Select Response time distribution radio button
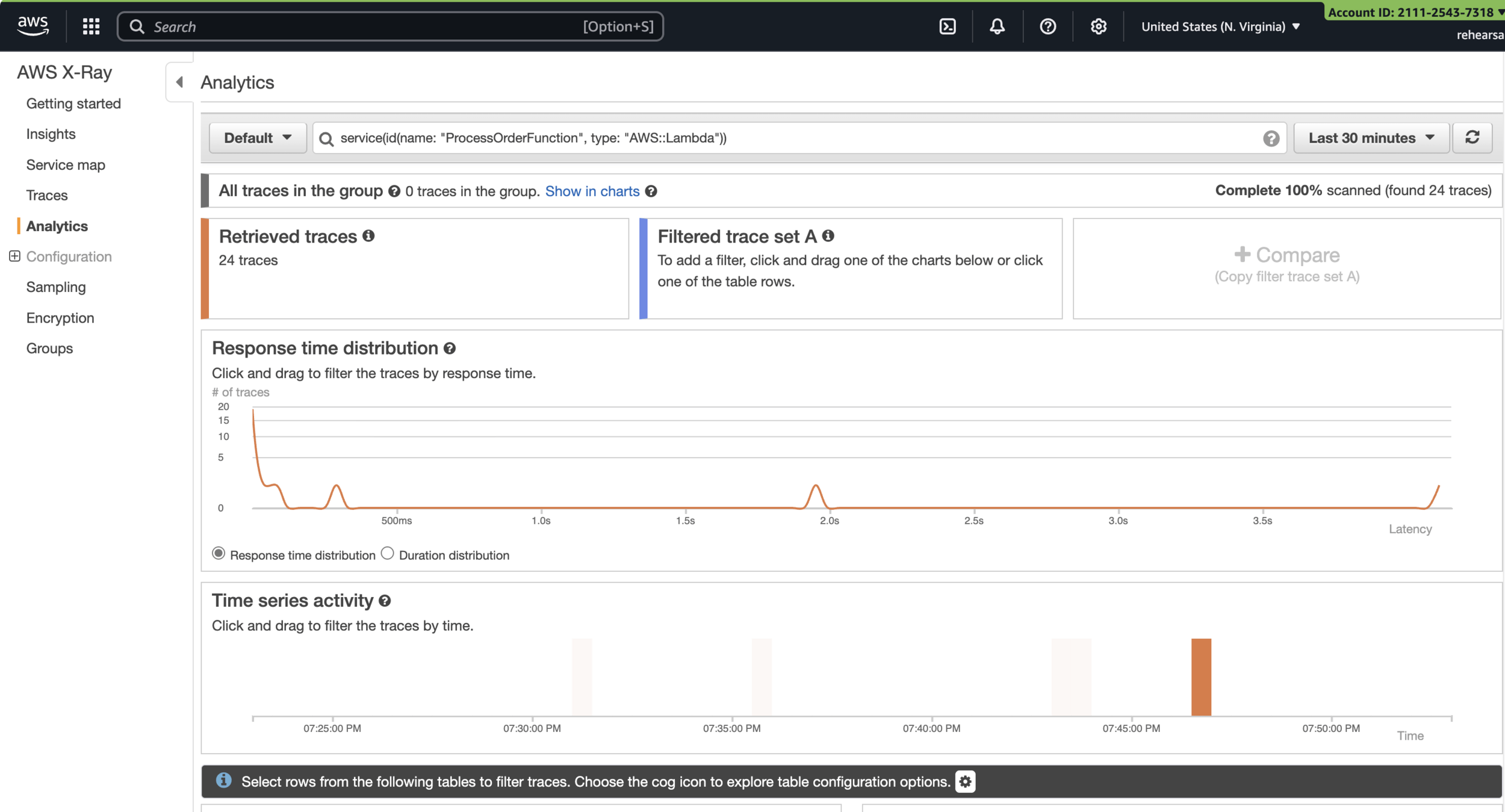The width and height of the screenshot is (1505, 812). tap(219, 553)
